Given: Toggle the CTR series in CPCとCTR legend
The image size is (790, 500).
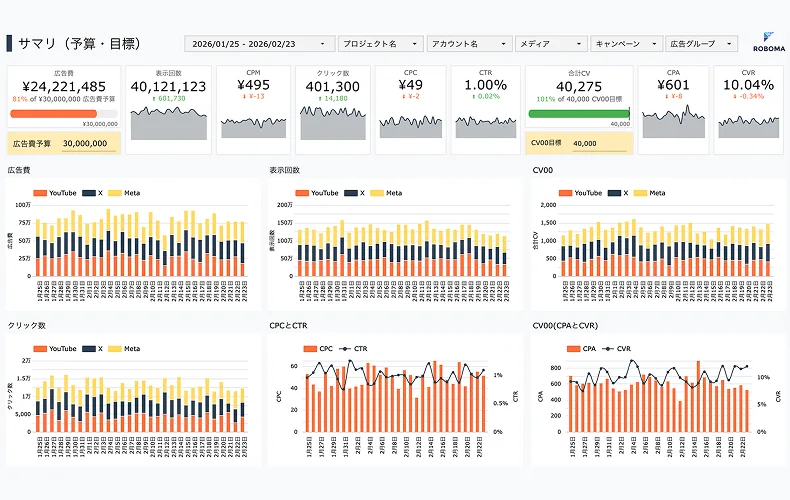Looking at the screenshot, I should tap(353, 349).
